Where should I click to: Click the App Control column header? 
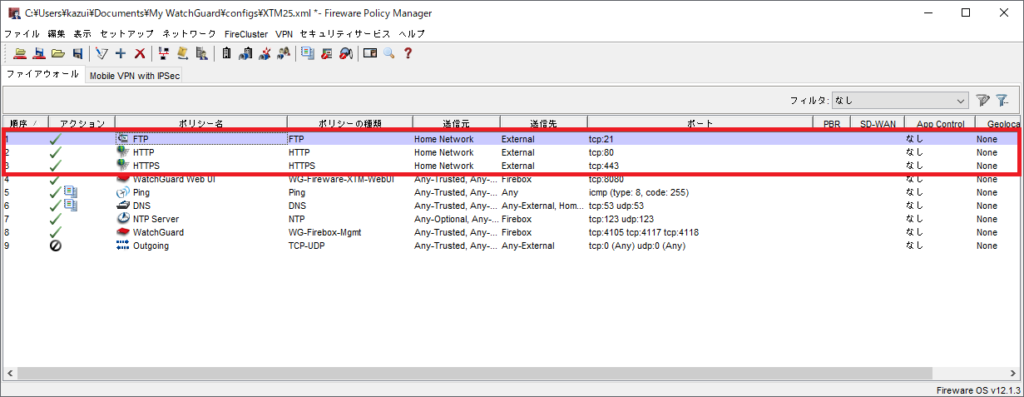[940, 123]
